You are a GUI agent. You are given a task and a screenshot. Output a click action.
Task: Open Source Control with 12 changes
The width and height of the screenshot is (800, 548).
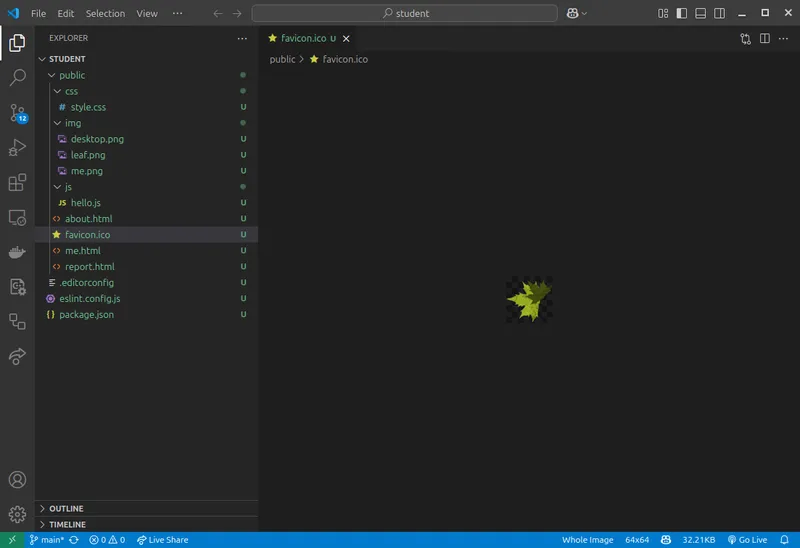click(x=17, y=113)
